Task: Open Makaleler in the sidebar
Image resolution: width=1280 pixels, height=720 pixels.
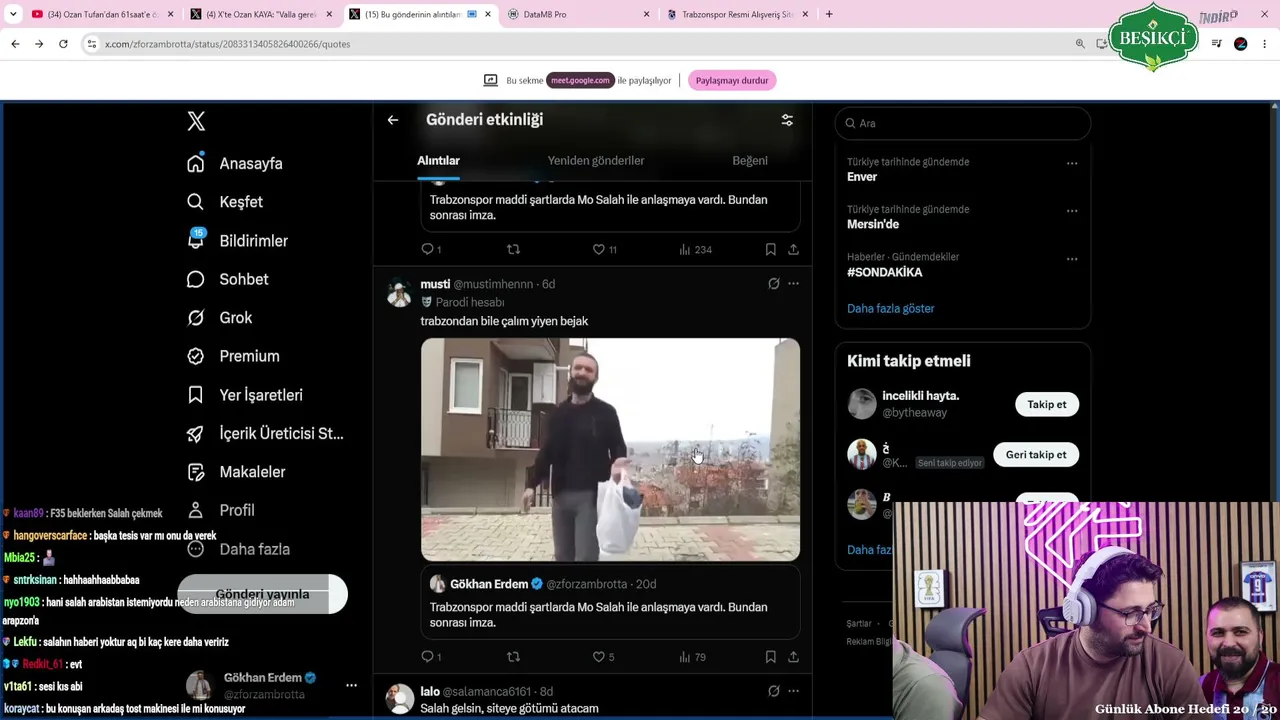Action: pos(236,472)
